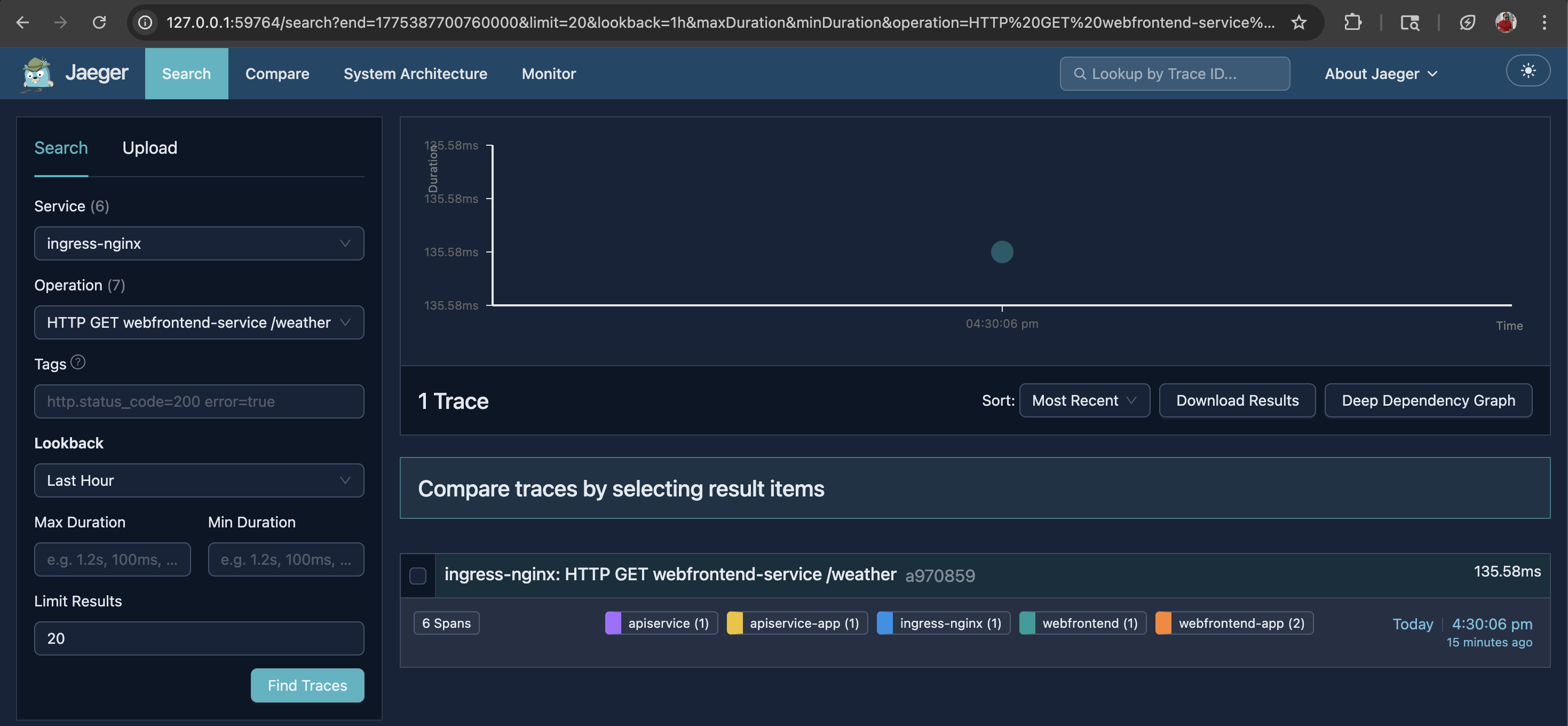Switch to the Upload tab
The width and height of the screenshot is (1568, 726).
pos(150,148)
